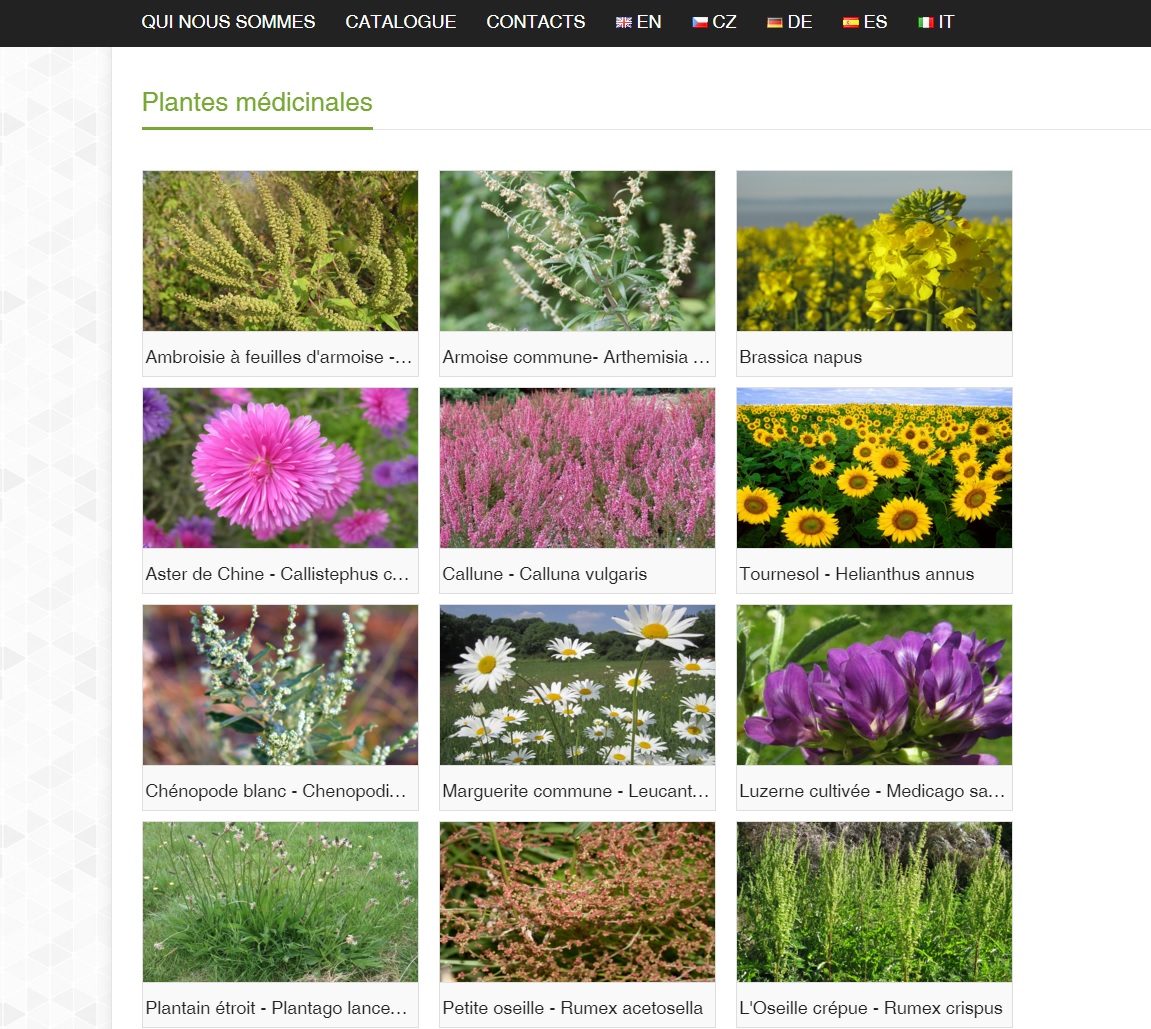The width and height of the screenshot is (1151, 1029).
Task: Open the Petite oseille reddish plant photo
Action: coord(577,902)
